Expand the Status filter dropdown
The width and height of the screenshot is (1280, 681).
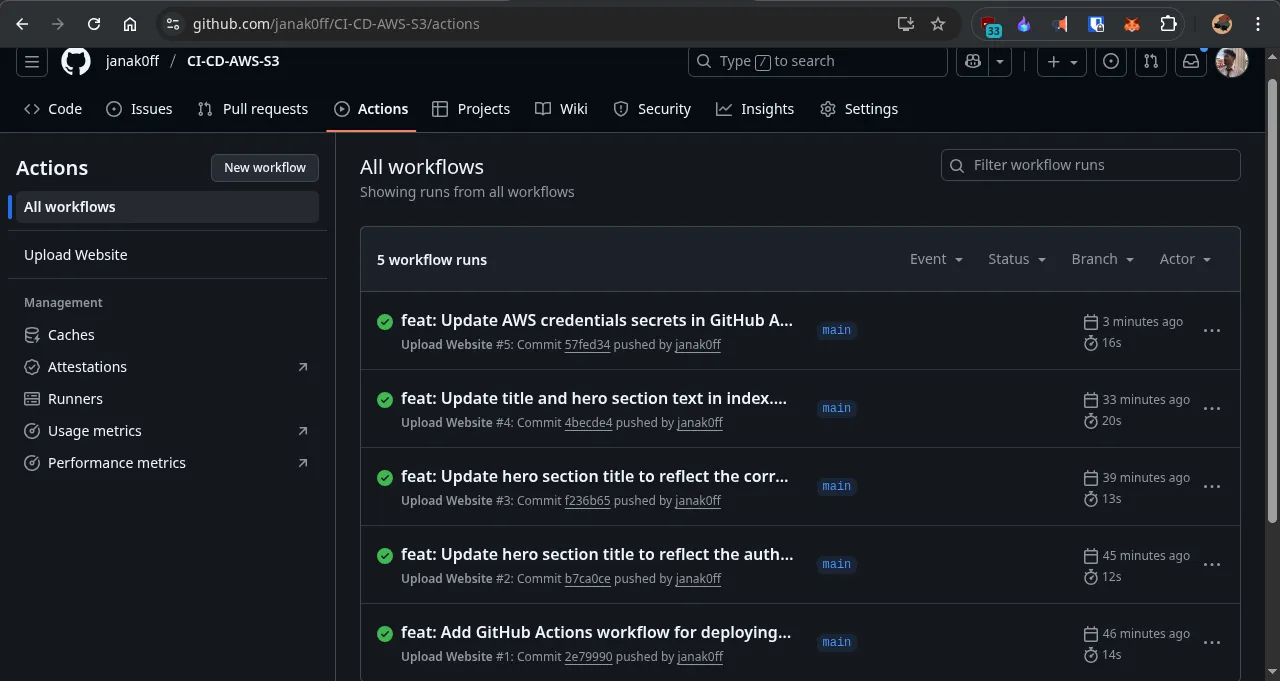tap(1016, 259)
